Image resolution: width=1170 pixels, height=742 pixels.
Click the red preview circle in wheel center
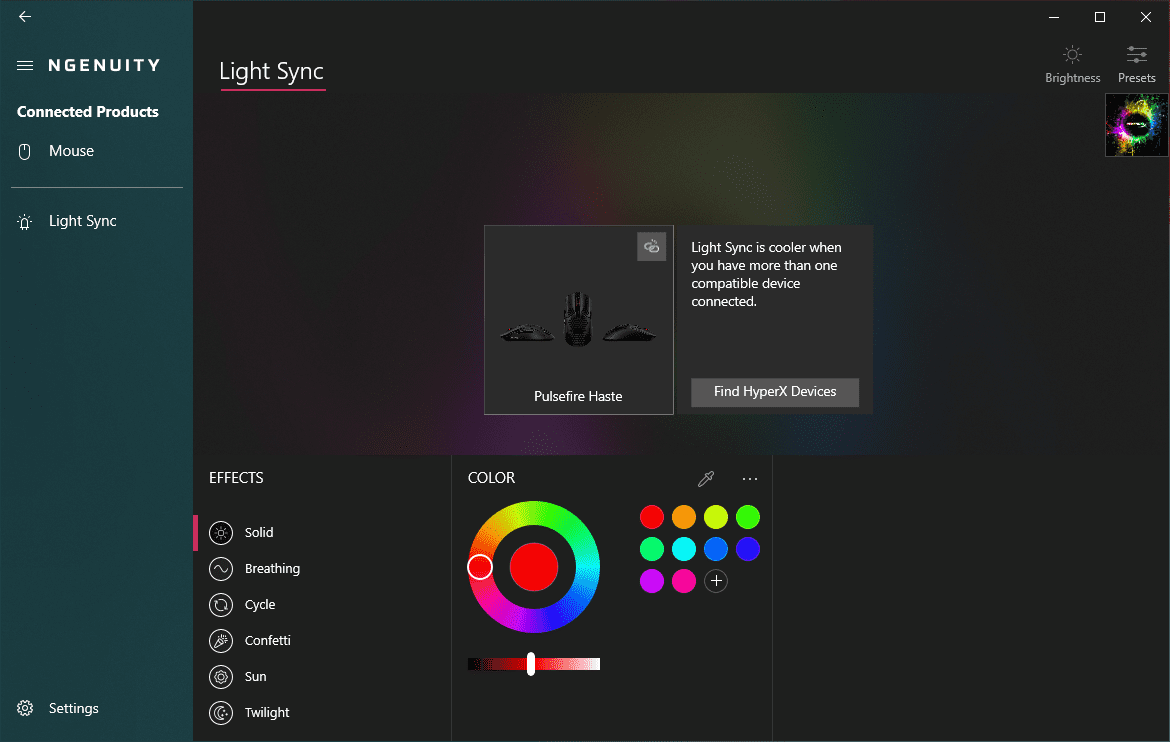[x=534, y=567]
